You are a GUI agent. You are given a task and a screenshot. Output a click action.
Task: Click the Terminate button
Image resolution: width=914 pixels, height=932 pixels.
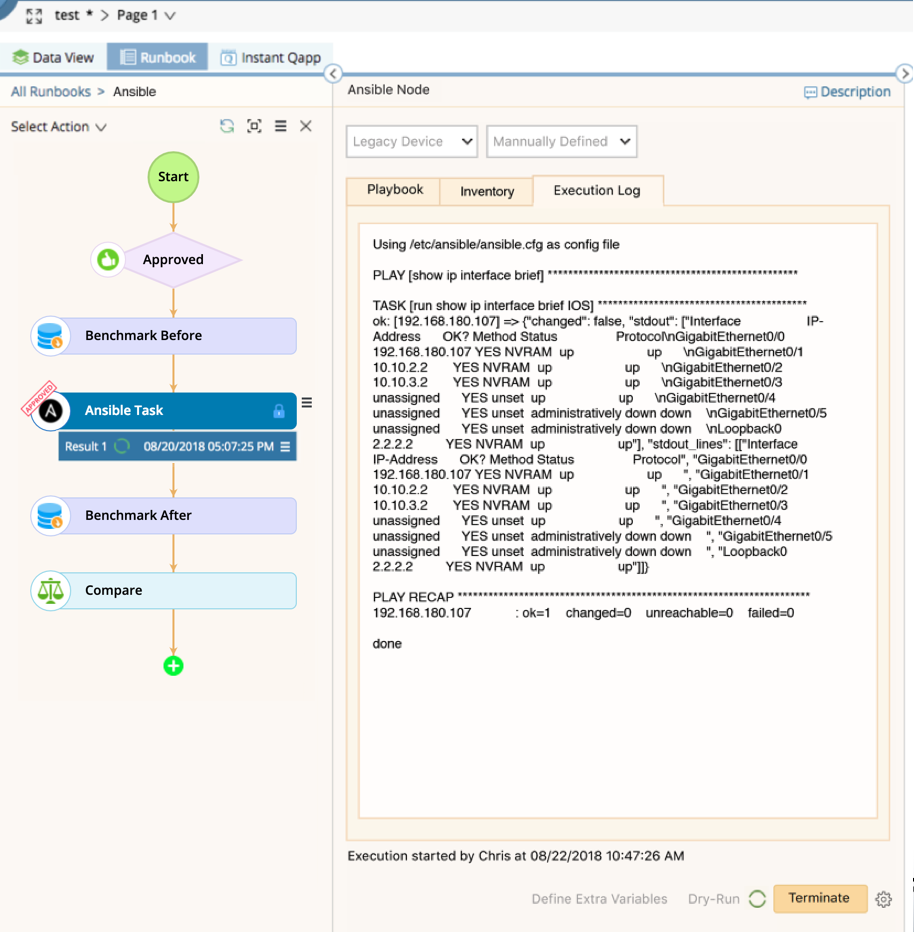coord(820,899)
